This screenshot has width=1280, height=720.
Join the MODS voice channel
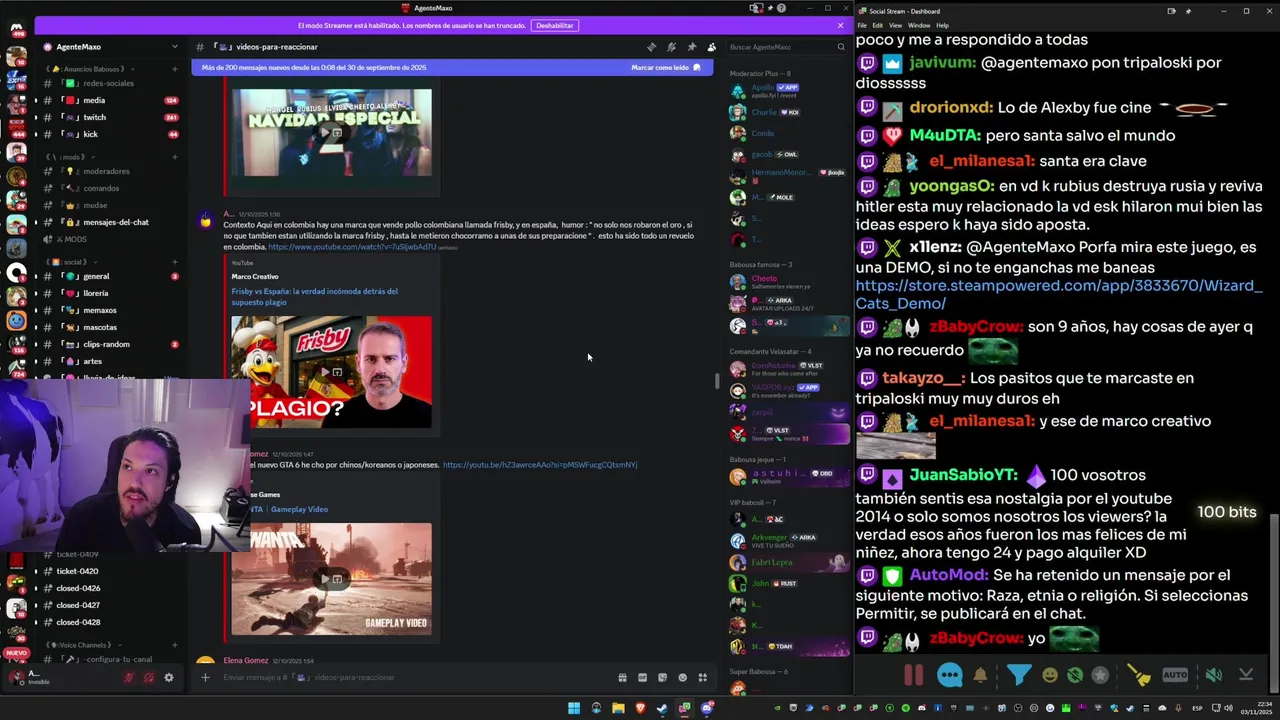pyautogui.click(x=110, y=239)
